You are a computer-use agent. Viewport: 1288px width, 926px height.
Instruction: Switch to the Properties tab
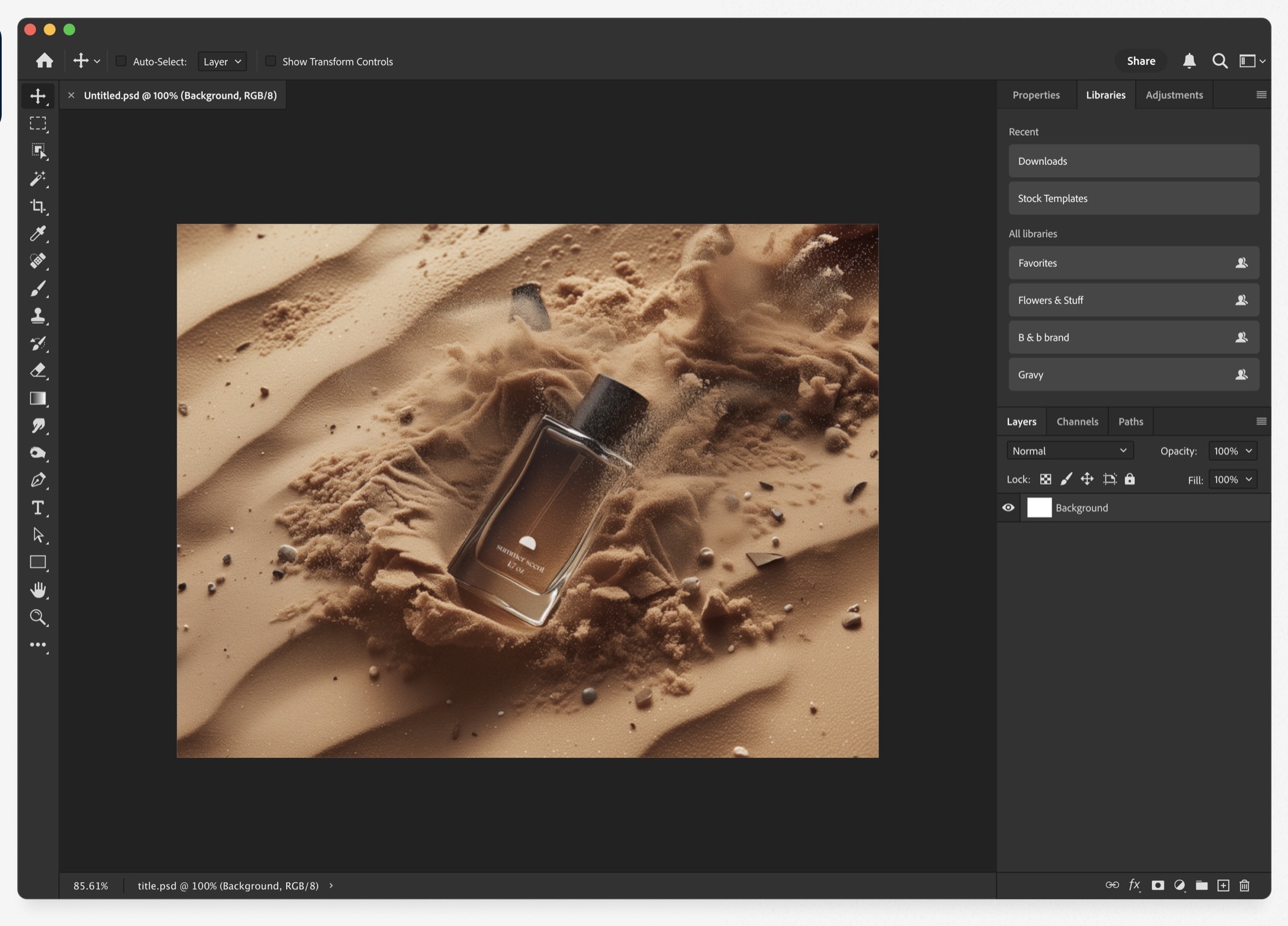tap(1036, 95)
